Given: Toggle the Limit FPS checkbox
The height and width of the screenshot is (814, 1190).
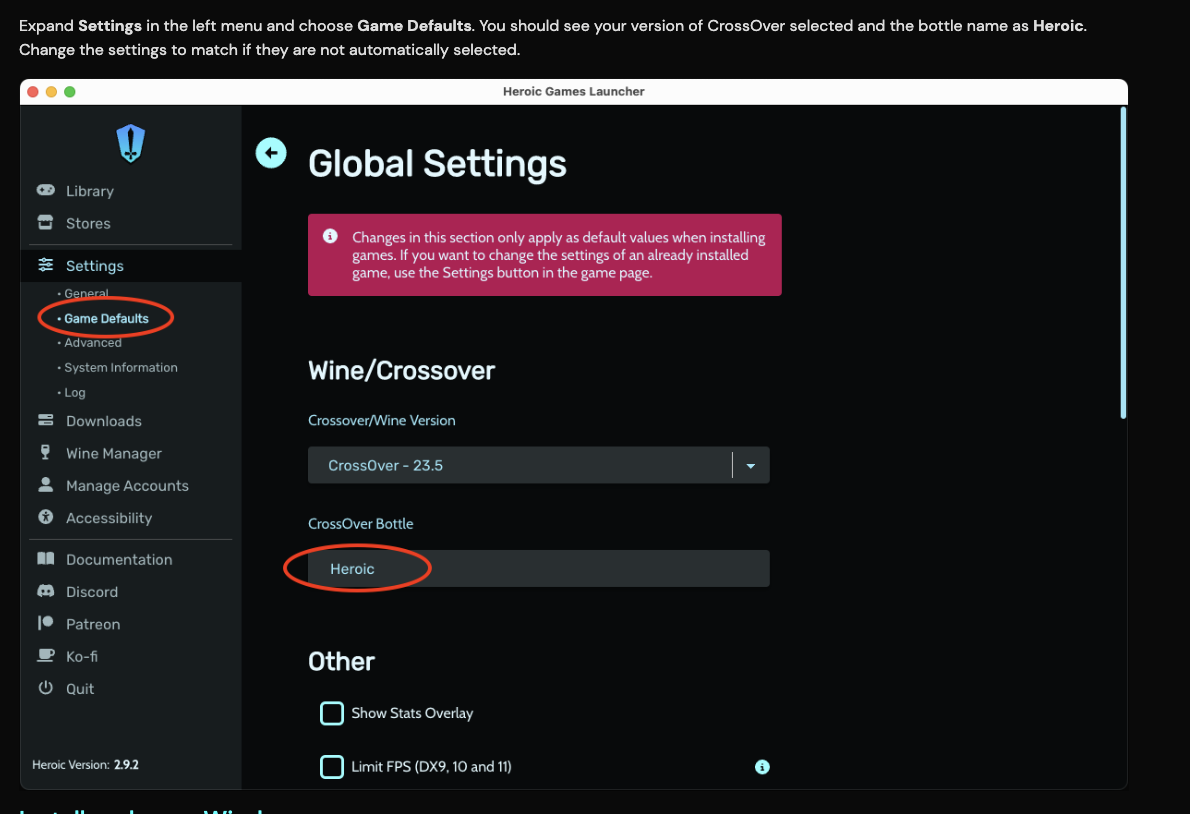Looking at the screenshot, I should click(x=332, y=767).
